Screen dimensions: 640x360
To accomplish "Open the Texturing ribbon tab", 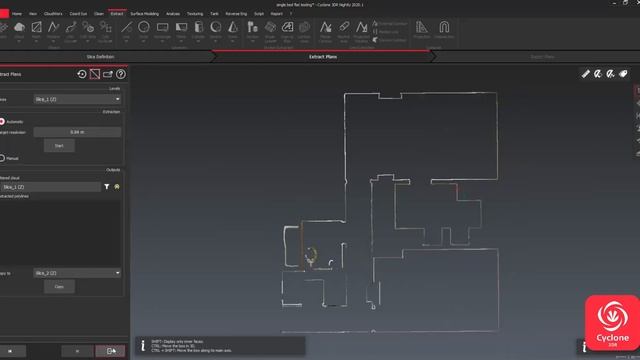I will (x=195, y=13).
